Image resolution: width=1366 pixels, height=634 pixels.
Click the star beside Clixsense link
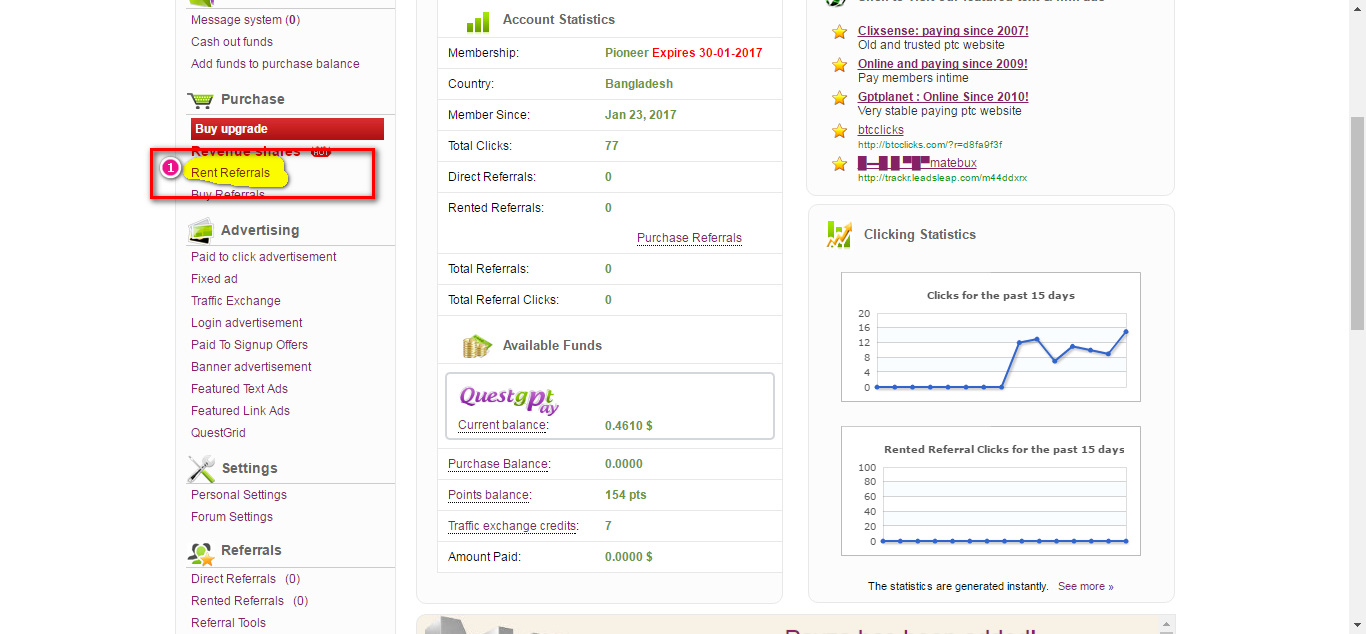coord(840,32)
